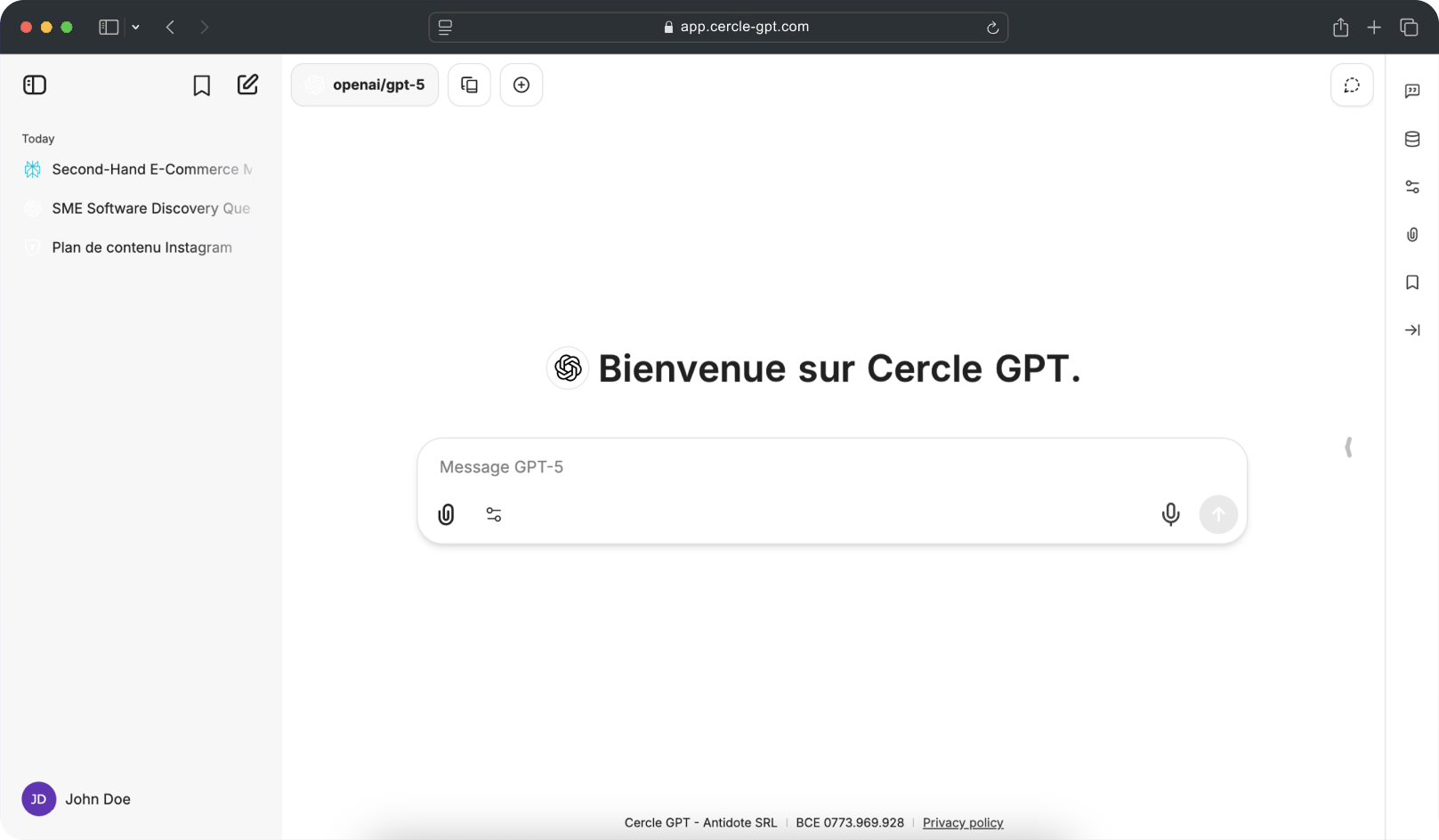
Task: Open the openai/gpt-5 model selector
Action: click(365, 85)
